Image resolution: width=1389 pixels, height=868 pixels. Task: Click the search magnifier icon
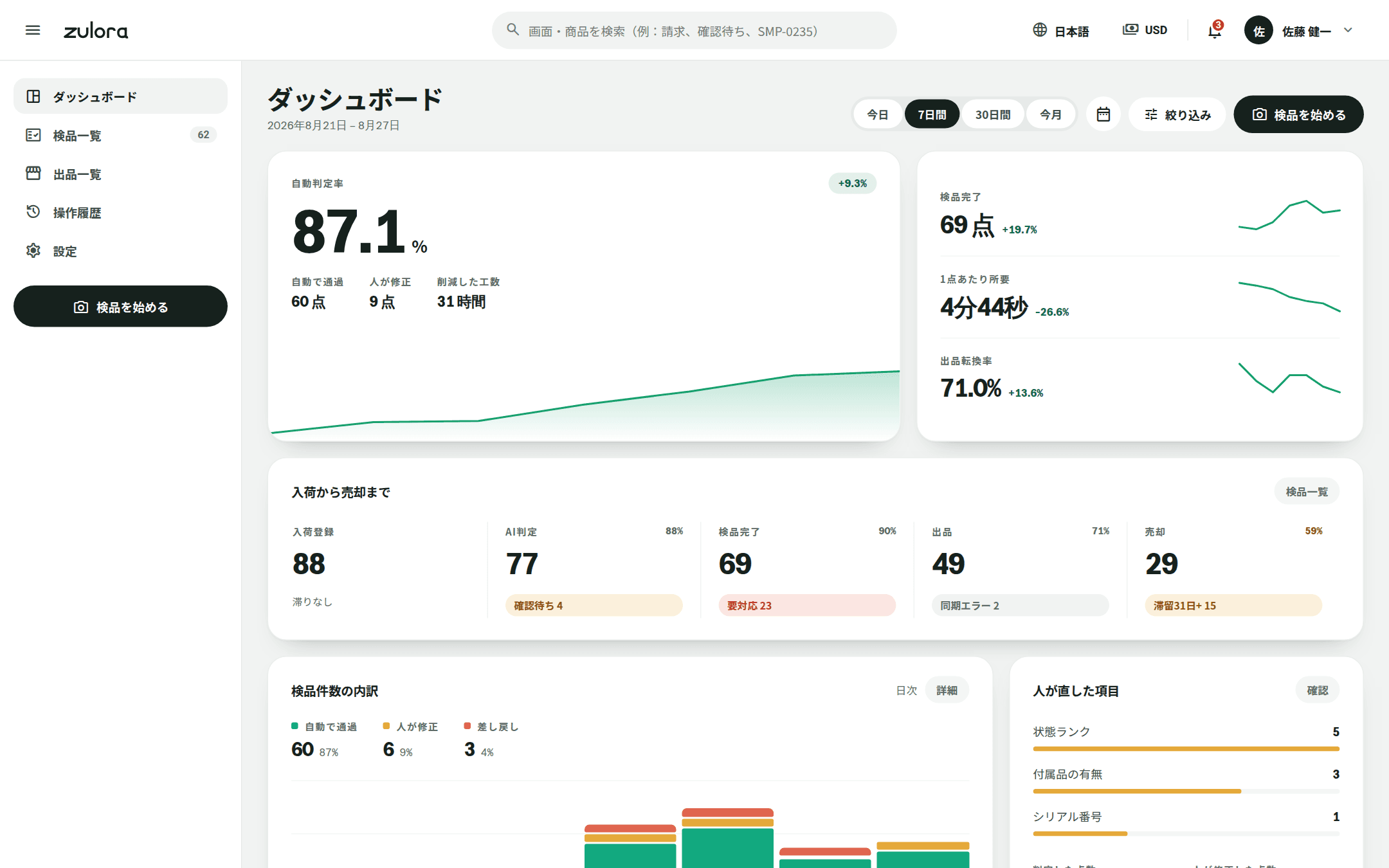coord(513,30)
